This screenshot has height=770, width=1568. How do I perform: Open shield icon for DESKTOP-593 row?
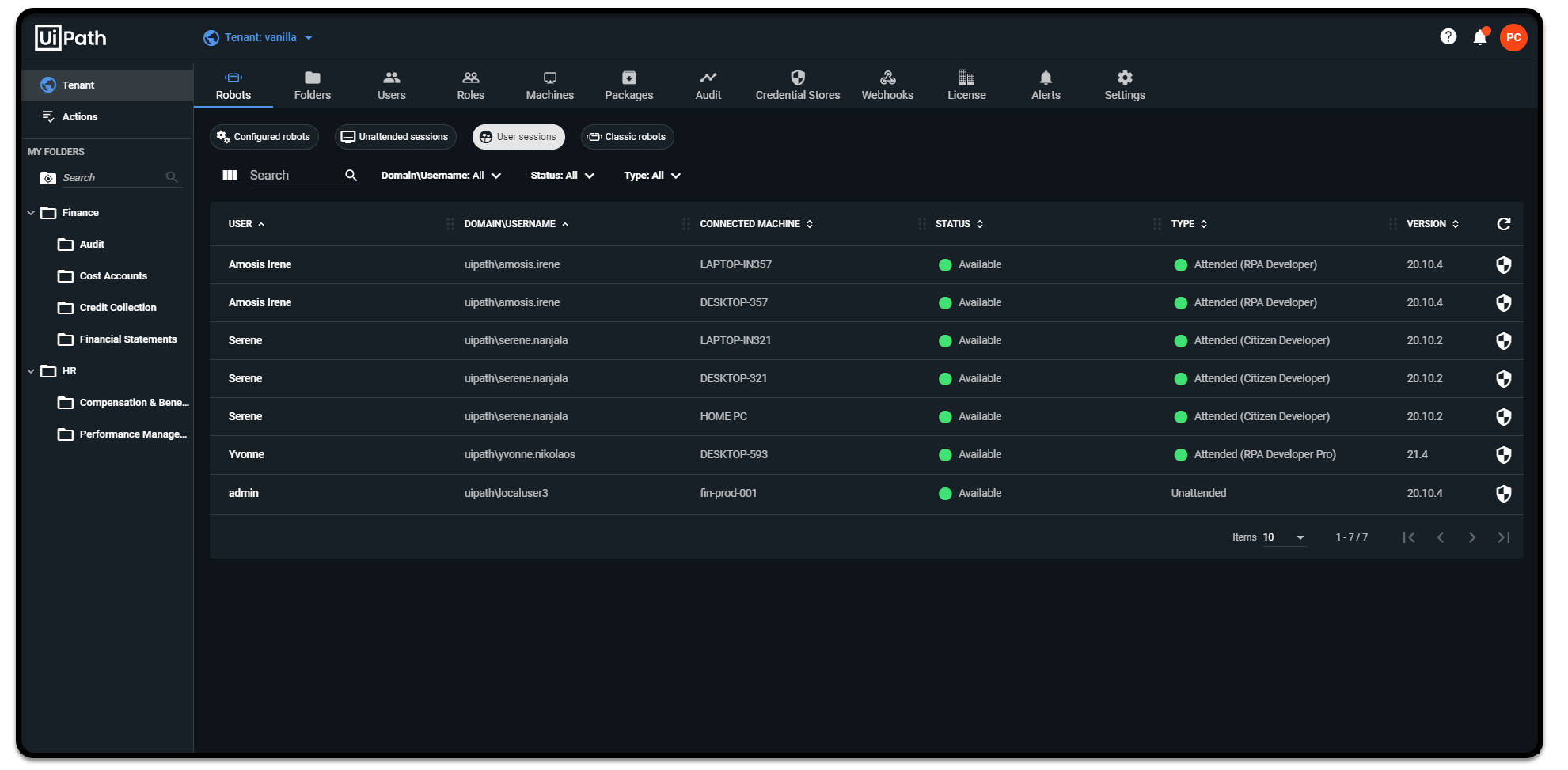1504,455
